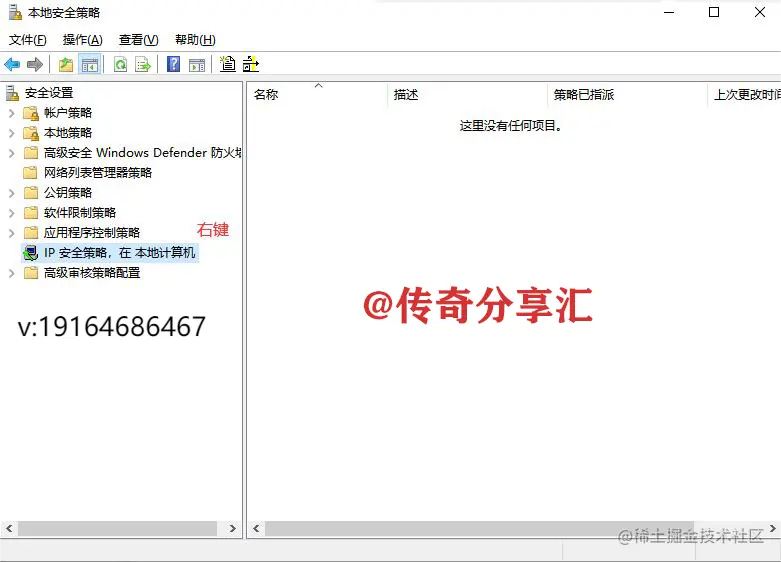Click right arrow of tree pane scrollbar
781x562 pixels.
click(232, 528)
